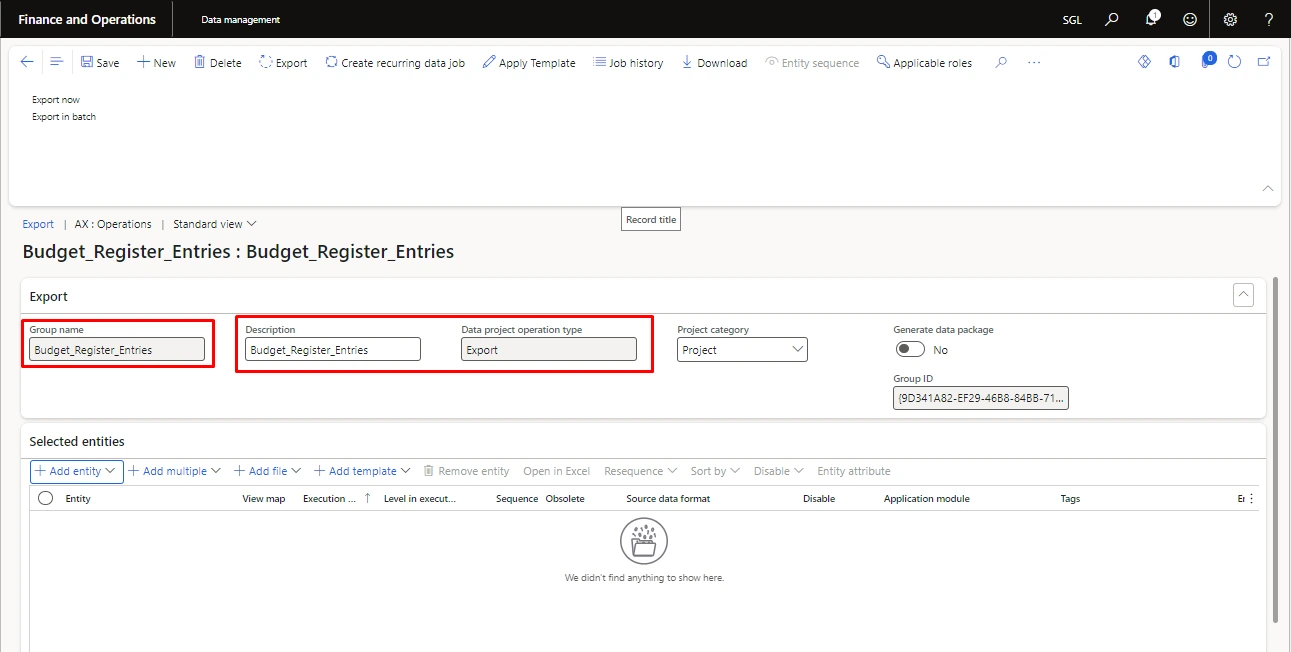Click the Export breadcrumb link
Image resolution: width=1291 pixels, height=652 pixels.
pos(38,224)
